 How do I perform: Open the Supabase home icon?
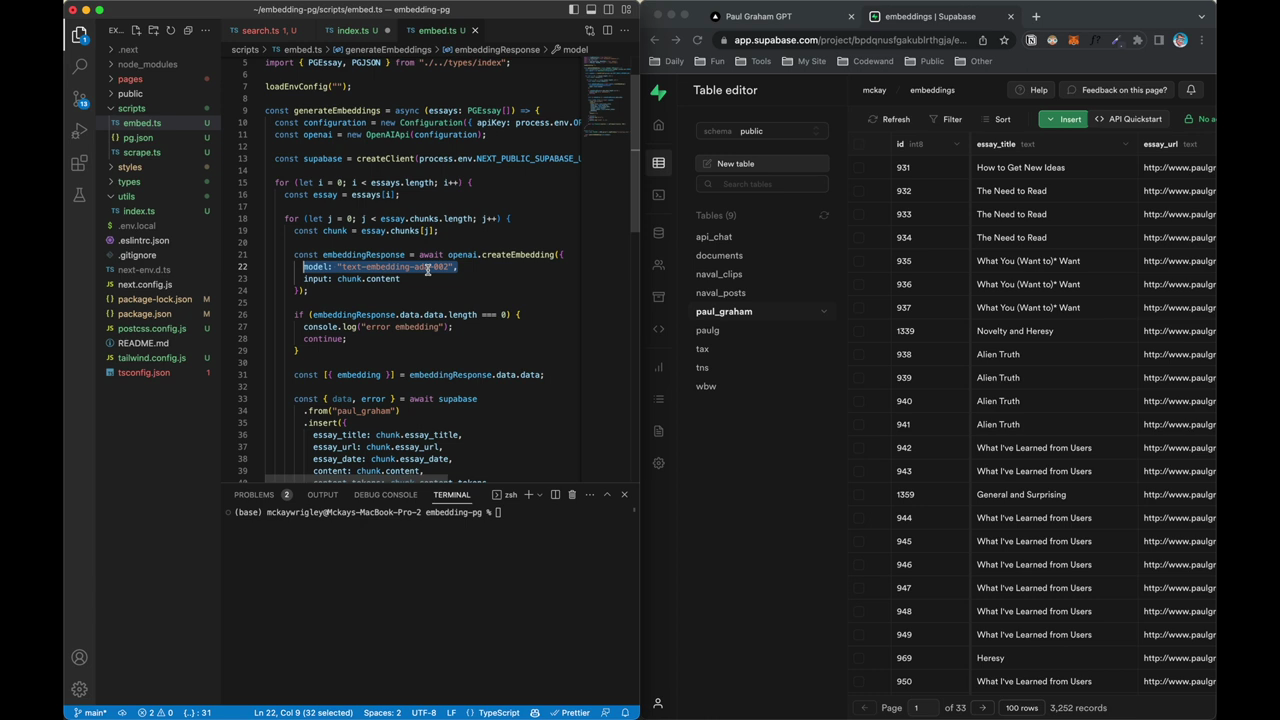pyautogui.click(x=658, y=125)
